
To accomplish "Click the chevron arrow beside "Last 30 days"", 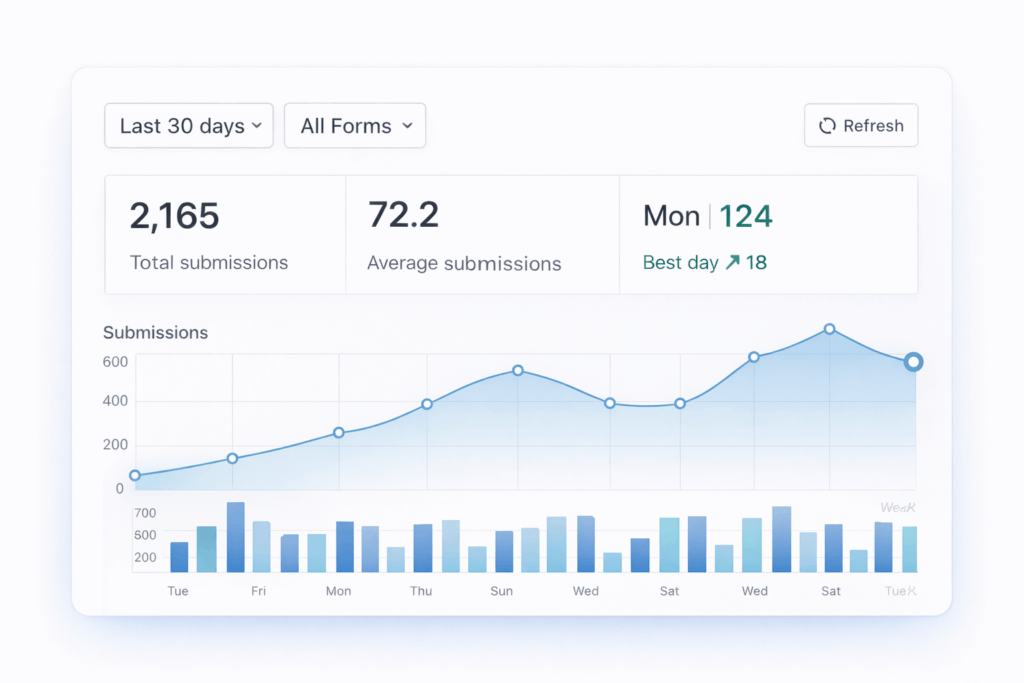I will [257, 126].
